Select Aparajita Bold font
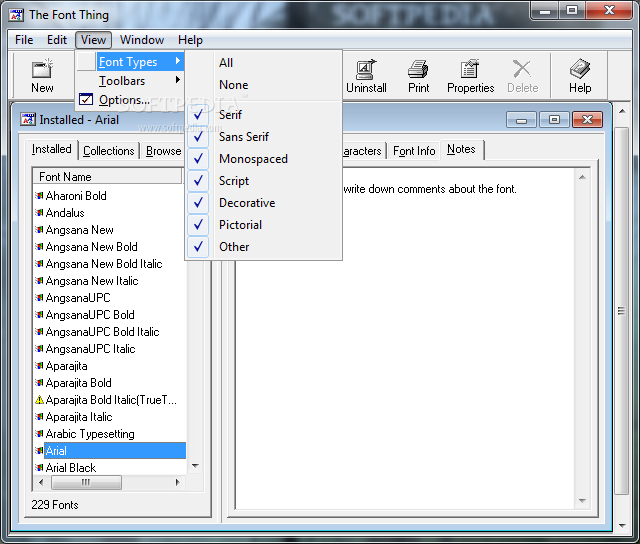 click(78, 383)
